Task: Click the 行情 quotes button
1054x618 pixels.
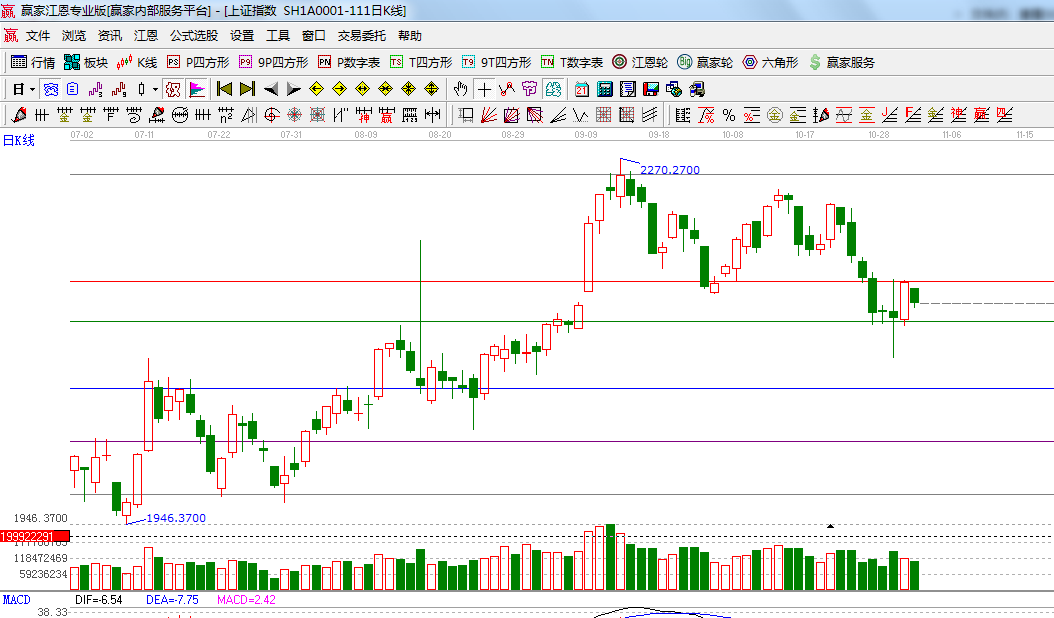Action: tap(33, 62)
